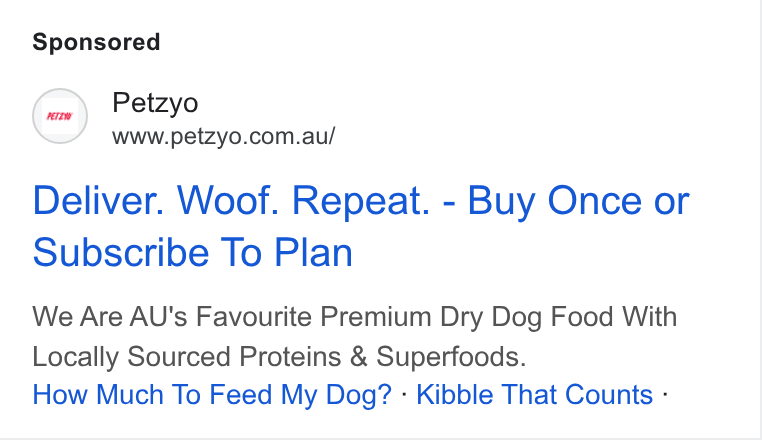Open the Deliver. Woof. Repeat. headline link
Image resolution: width=762 pixels, height=440 pixels.
click(x=361, y=226)
